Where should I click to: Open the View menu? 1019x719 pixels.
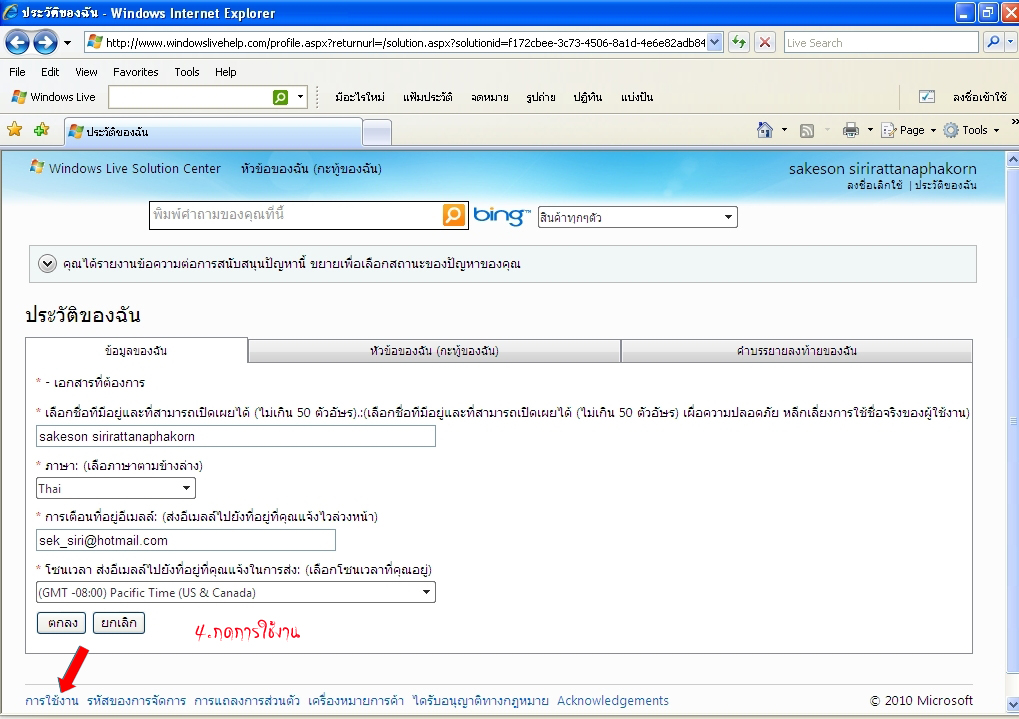86,72
